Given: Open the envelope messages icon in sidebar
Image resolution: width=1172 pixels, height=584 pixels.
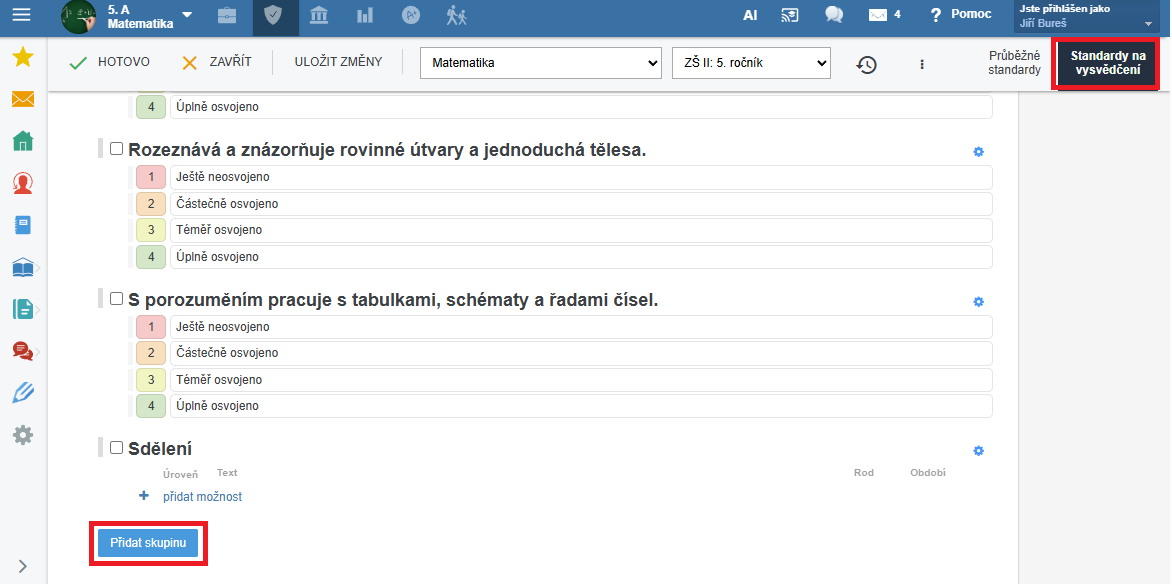Looking at the screenshot, I should coord(22,99).
